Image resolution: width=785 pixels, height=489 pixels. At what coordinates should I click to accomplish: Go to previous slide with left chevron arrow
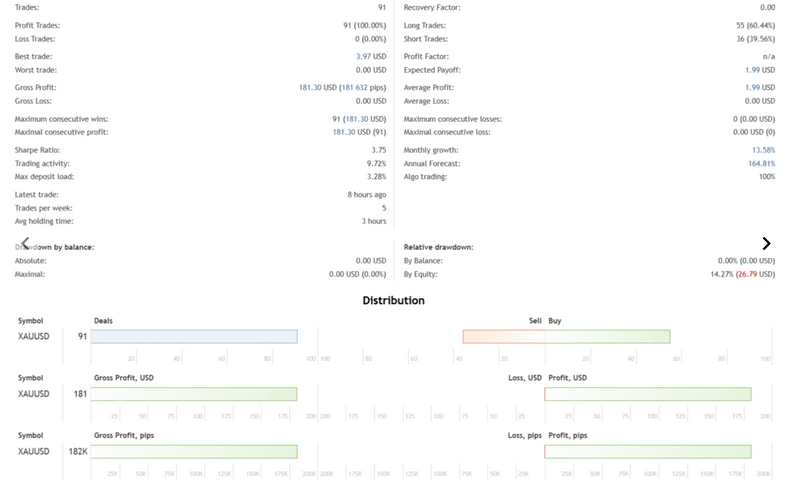25,243
